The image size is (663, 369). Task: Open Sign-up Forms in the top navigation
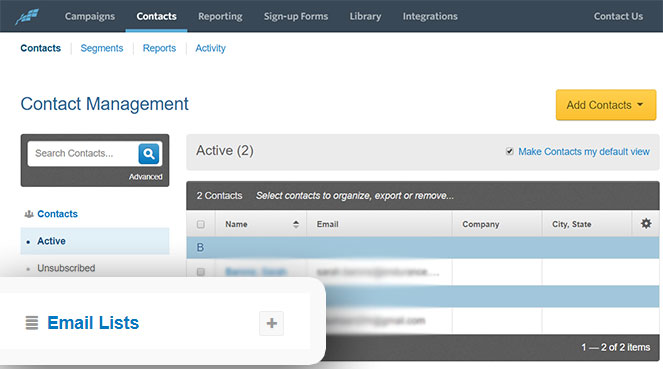296,16
